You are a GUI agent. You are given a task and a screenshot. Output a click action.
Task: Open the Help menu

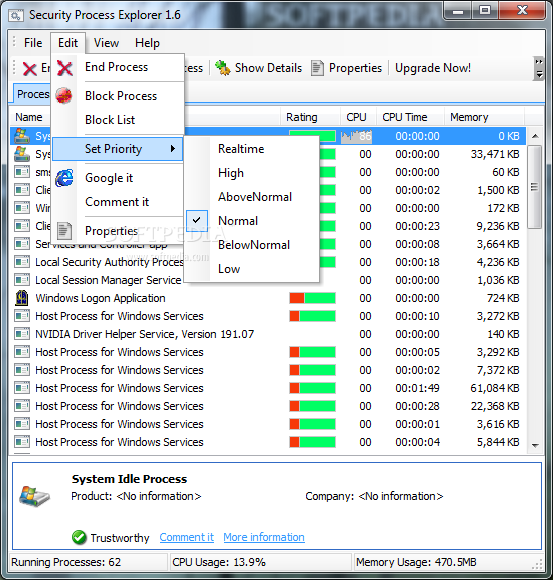[x=147, y=43]
